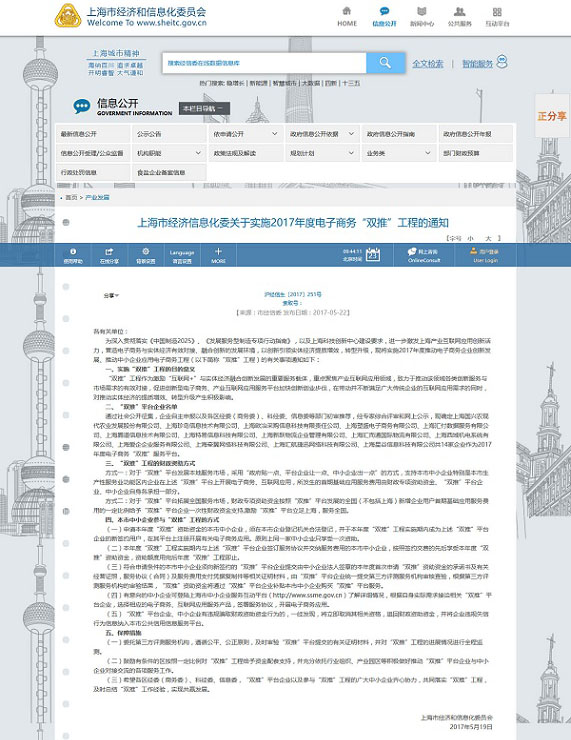Open the 分享 dropdown below the blue toolbar
This screenshot has height=740, width=571.
click(x=111, y=295)
